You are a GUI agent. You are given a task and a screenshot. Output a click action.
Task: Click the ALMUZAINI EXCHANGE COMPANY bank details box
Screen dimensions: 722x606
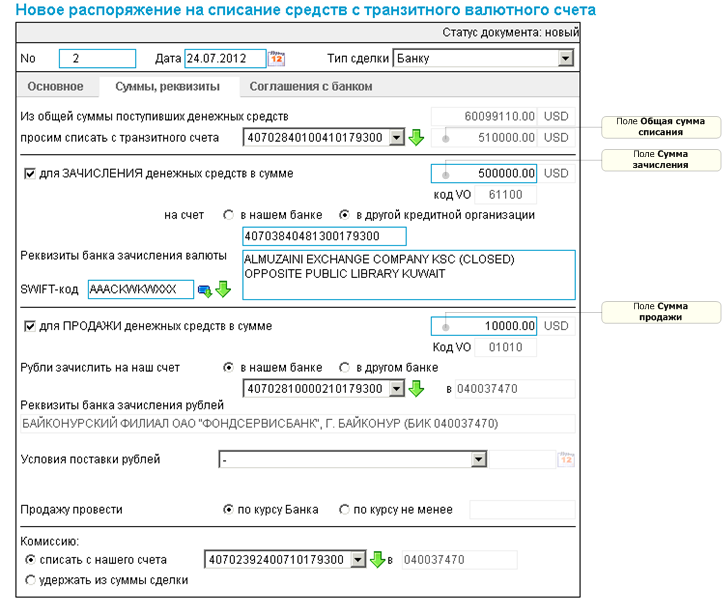click(409, 275)
